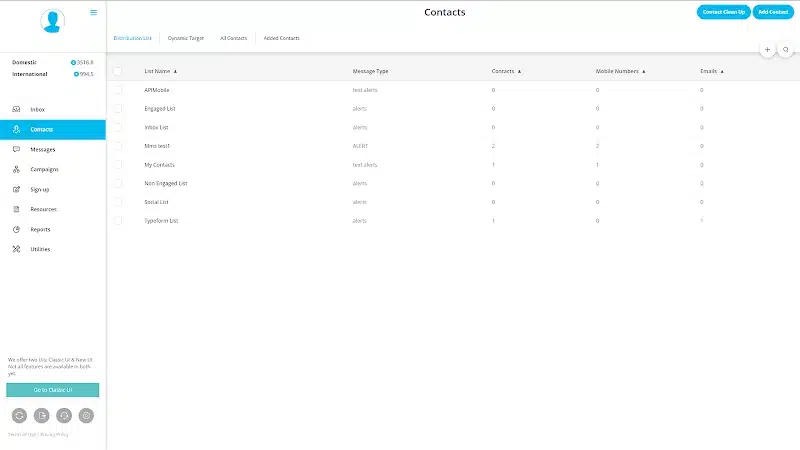Image resolution: width=800 pixels, height=450 pixels.
Task: Sort by Mobile Numbers column arrow
Action: click(644, 72)
